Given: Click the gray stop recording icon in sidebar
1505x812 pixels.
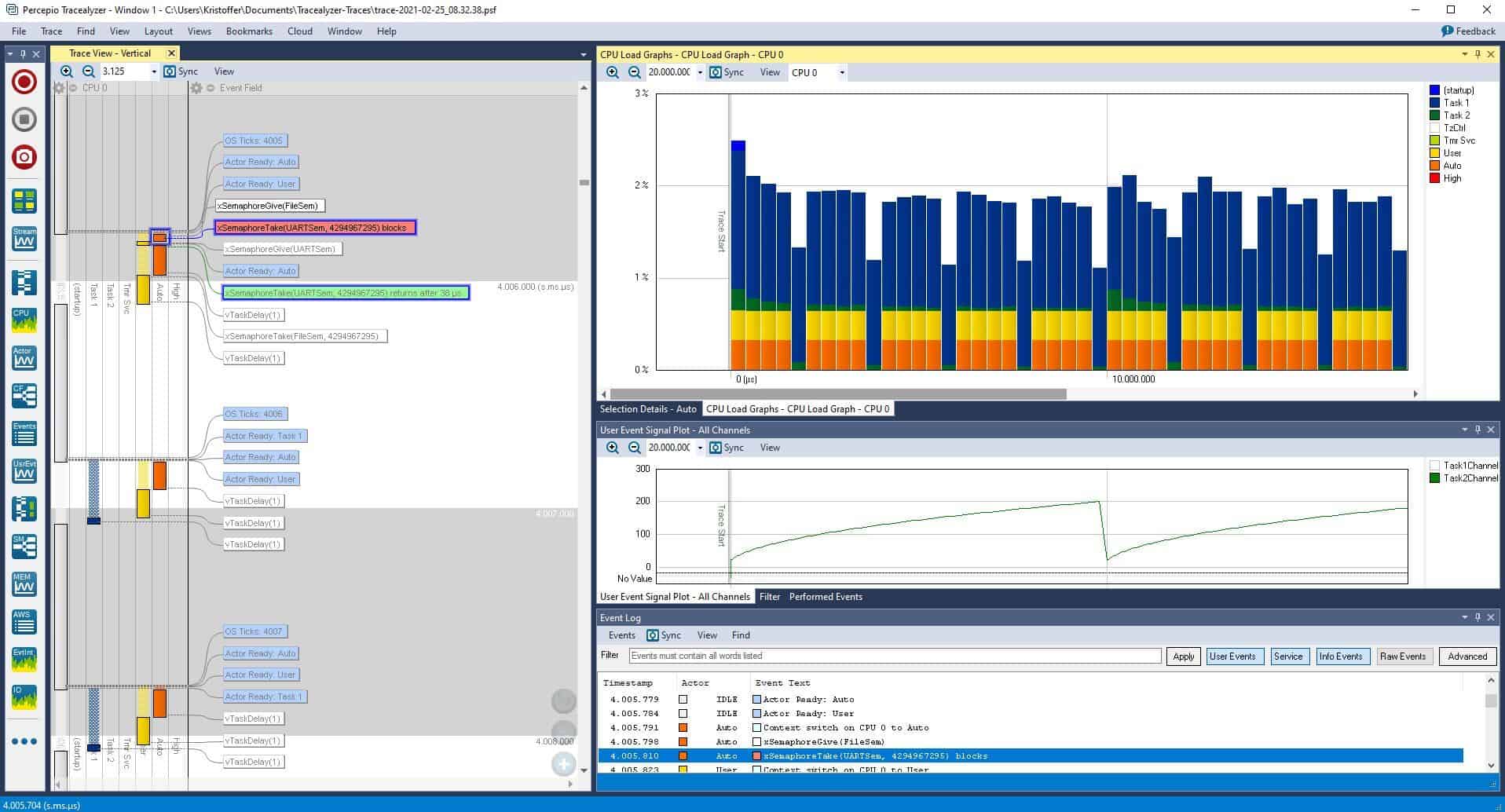Looking at the screenshot, I should click(24, 119).
